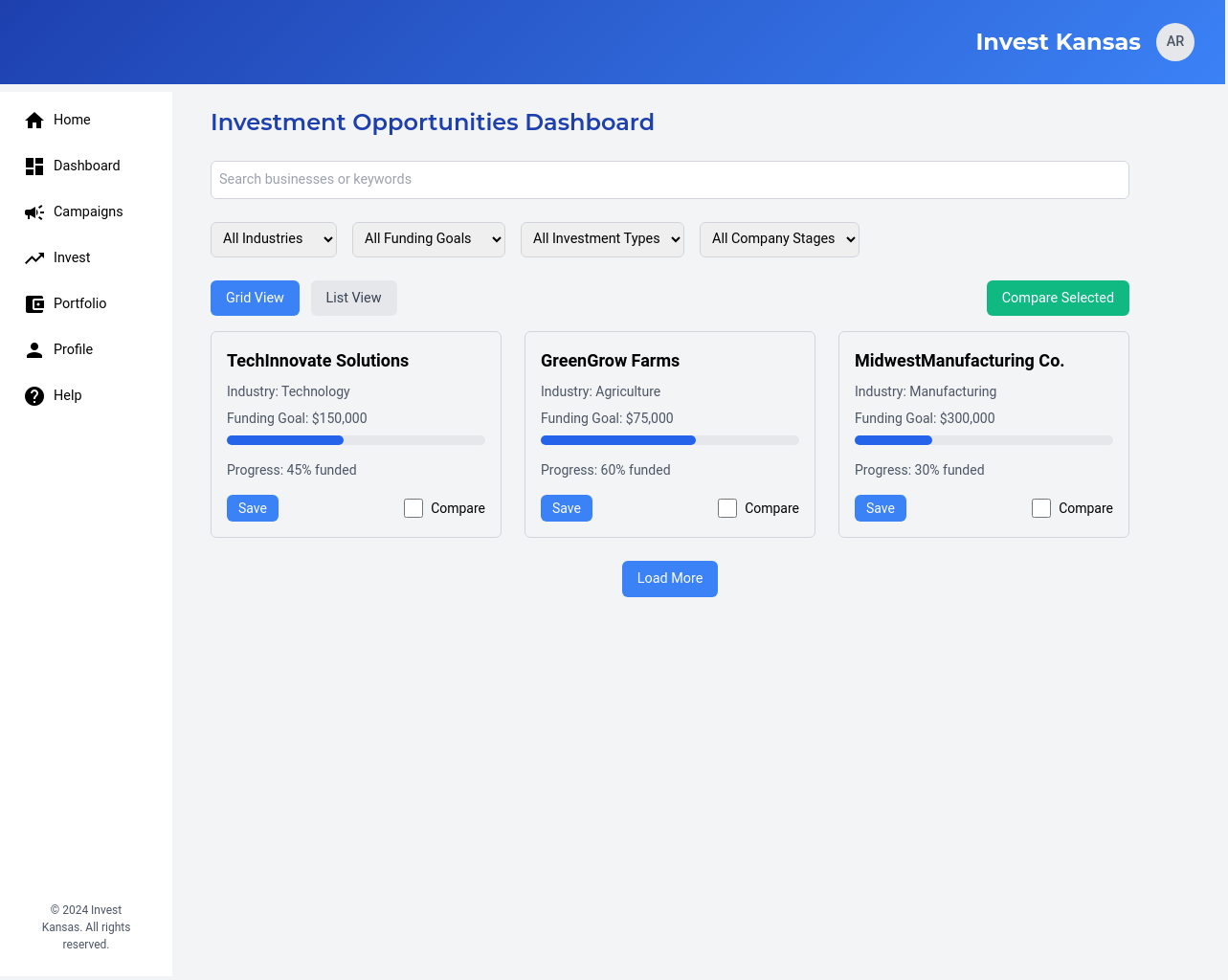Select the Grid View tab
This screenshot has height=980, width=1228.
coord(255,298)
